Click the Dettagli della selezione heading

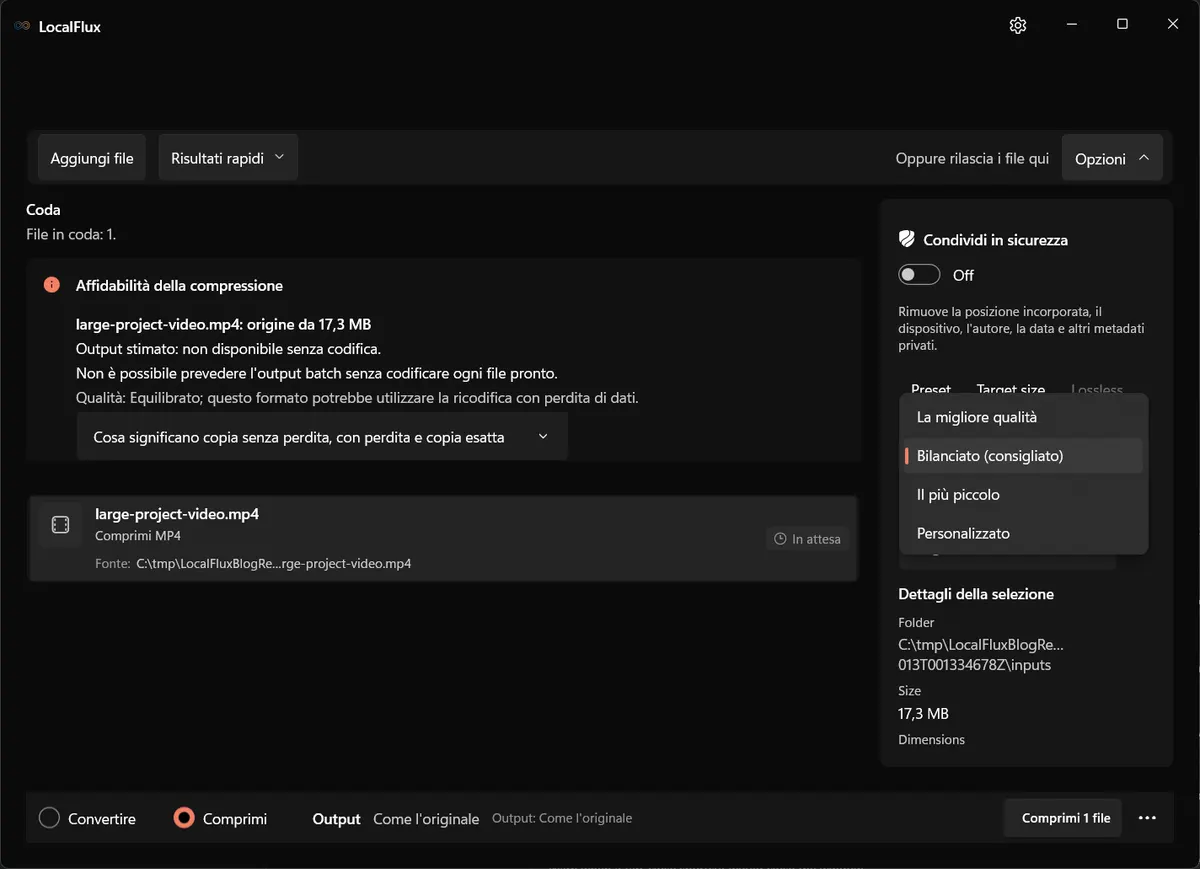[976, 594]
